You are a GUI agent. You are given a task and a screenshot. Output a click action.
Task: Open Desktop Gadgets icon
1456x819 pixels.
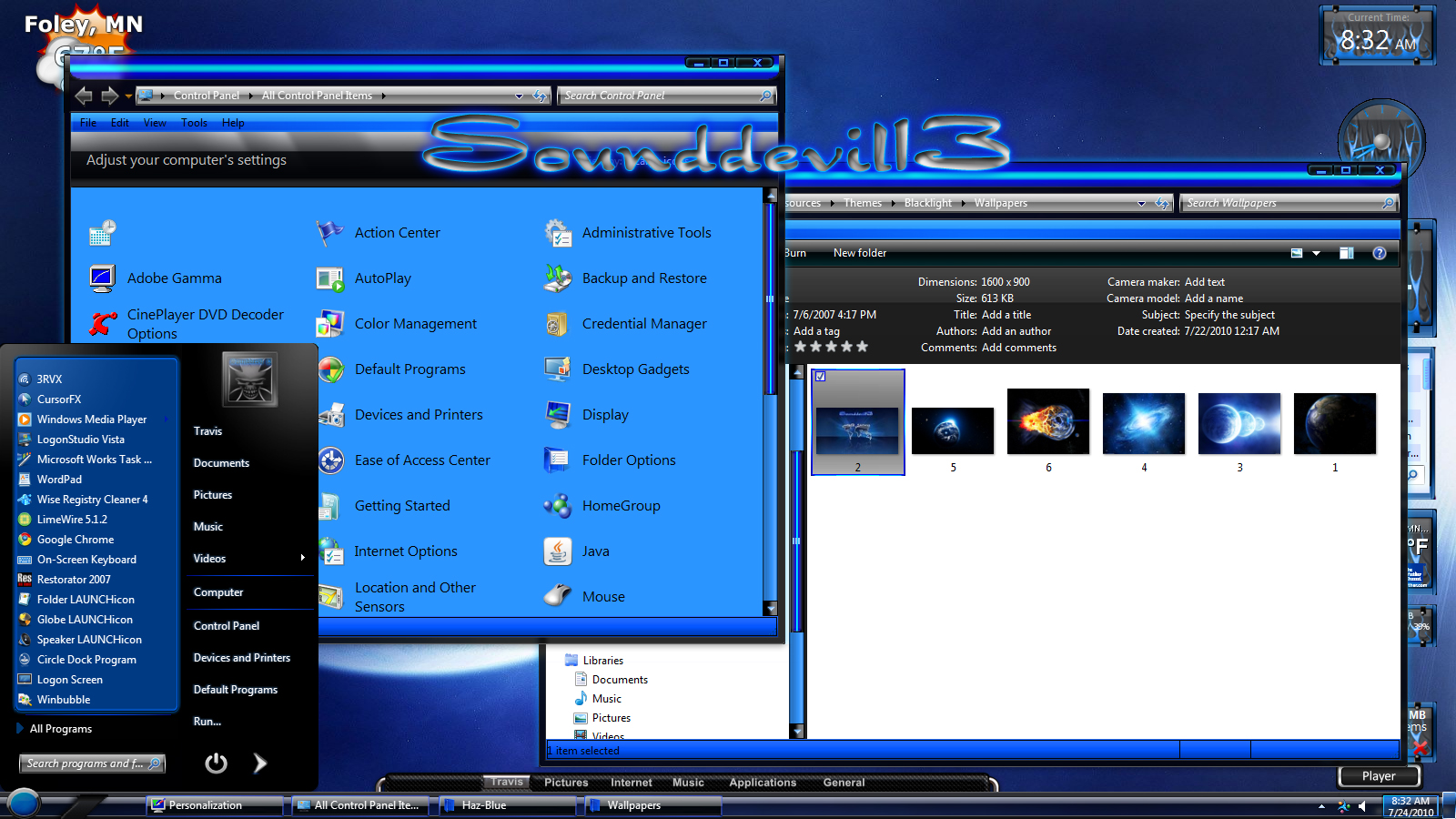557,369
